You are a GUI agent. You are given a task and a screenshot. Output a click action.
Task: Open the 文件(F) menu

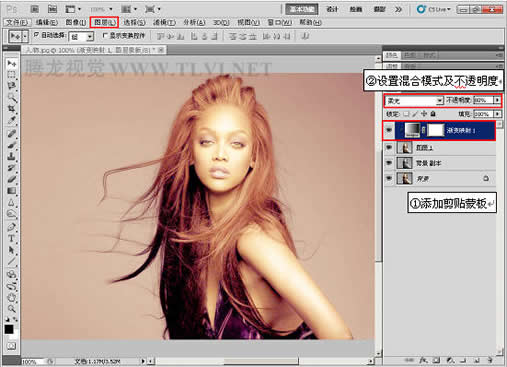17,23
